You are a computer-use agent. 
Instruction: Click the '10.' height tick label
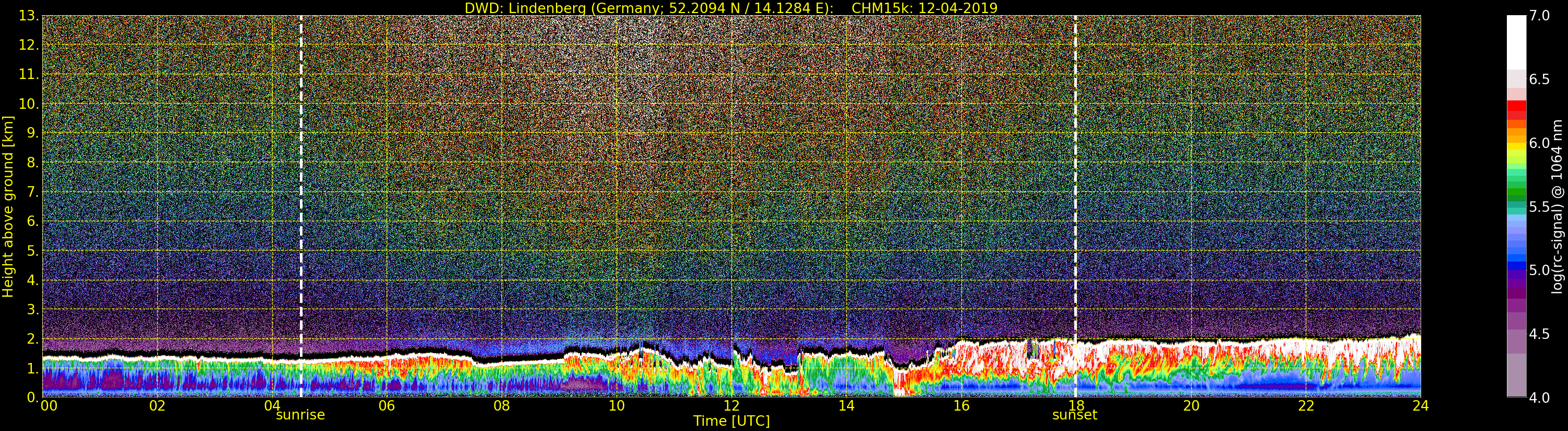pos(29,104)
